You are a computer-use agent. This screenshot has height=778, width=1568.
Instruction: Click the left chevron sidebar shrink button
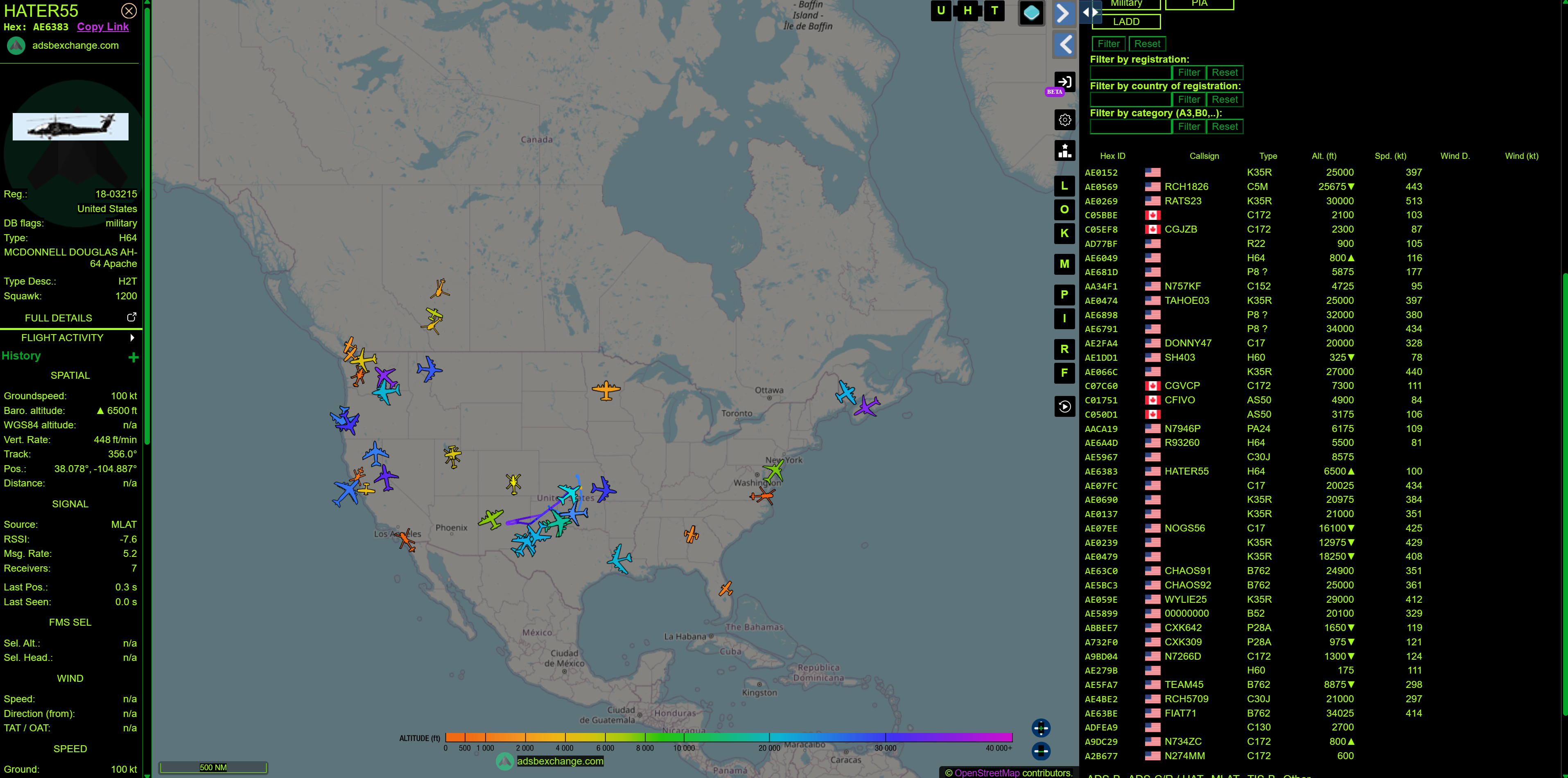1064,45
